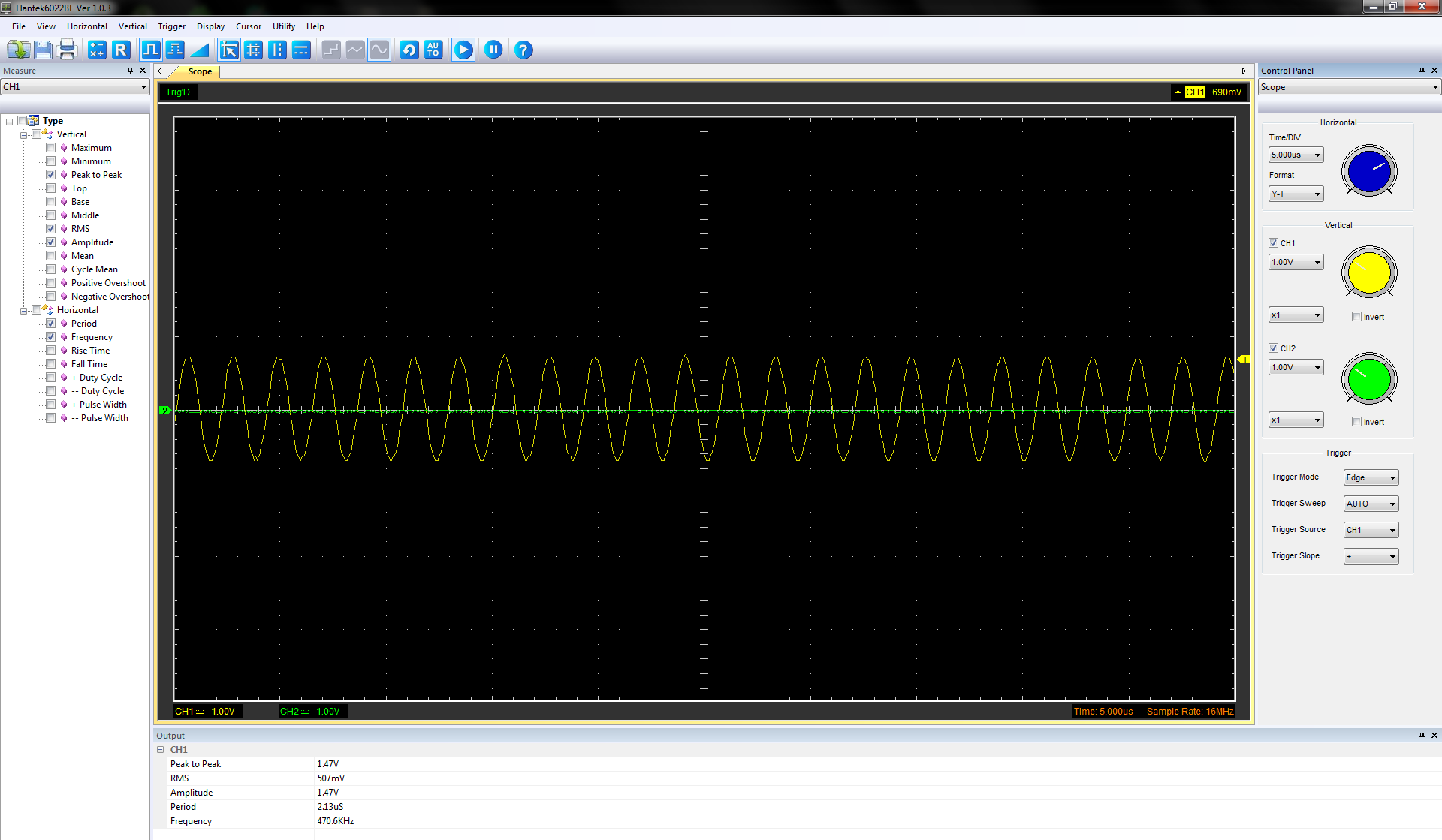The height and width of the screenshot is (840, 1442).
Task: Click the yellow CH1 vertical knob
Action: pos(1369,273)
